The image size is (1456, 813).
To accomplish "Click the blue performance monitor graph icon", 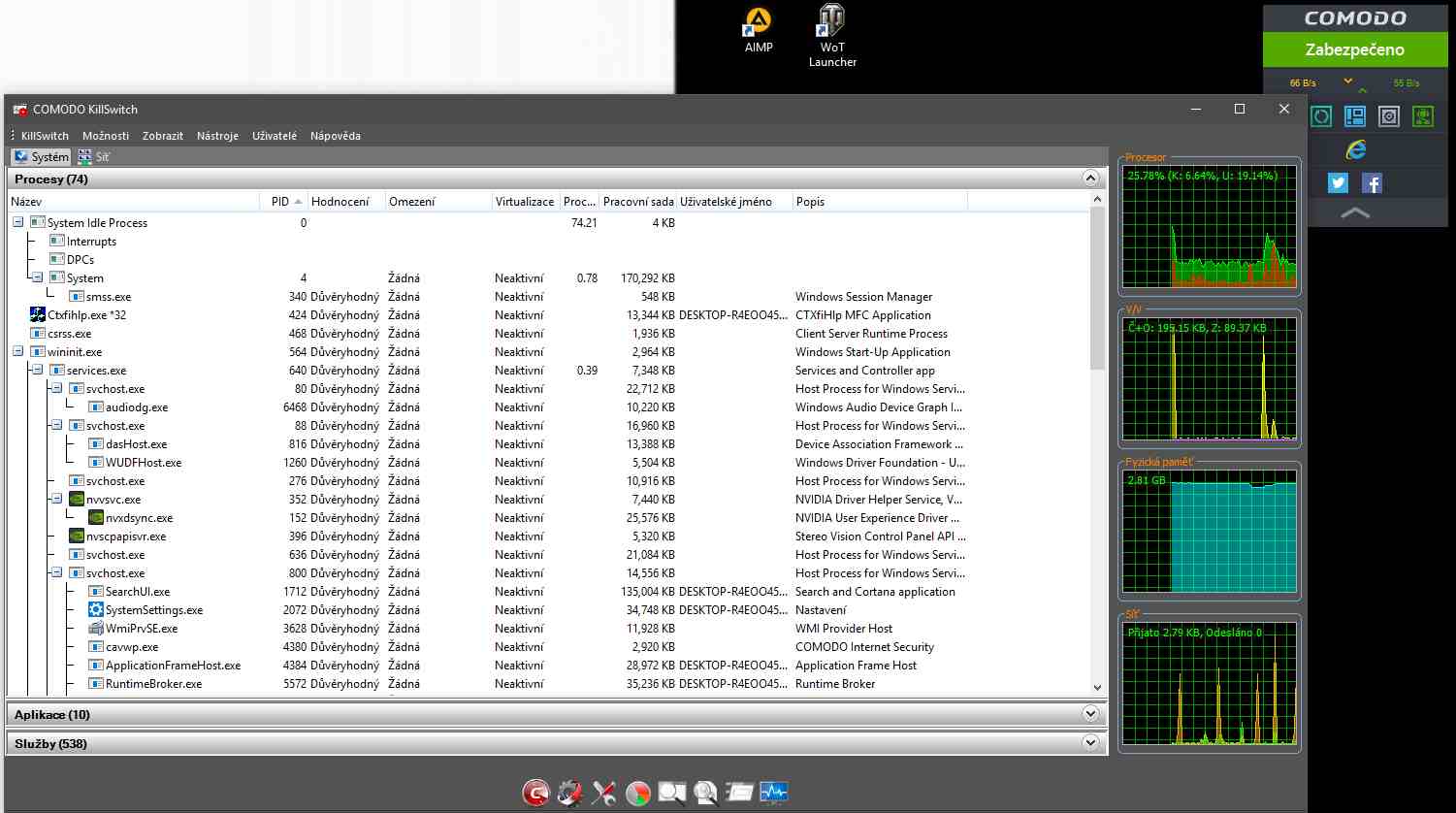I will [x=773, y=793].
